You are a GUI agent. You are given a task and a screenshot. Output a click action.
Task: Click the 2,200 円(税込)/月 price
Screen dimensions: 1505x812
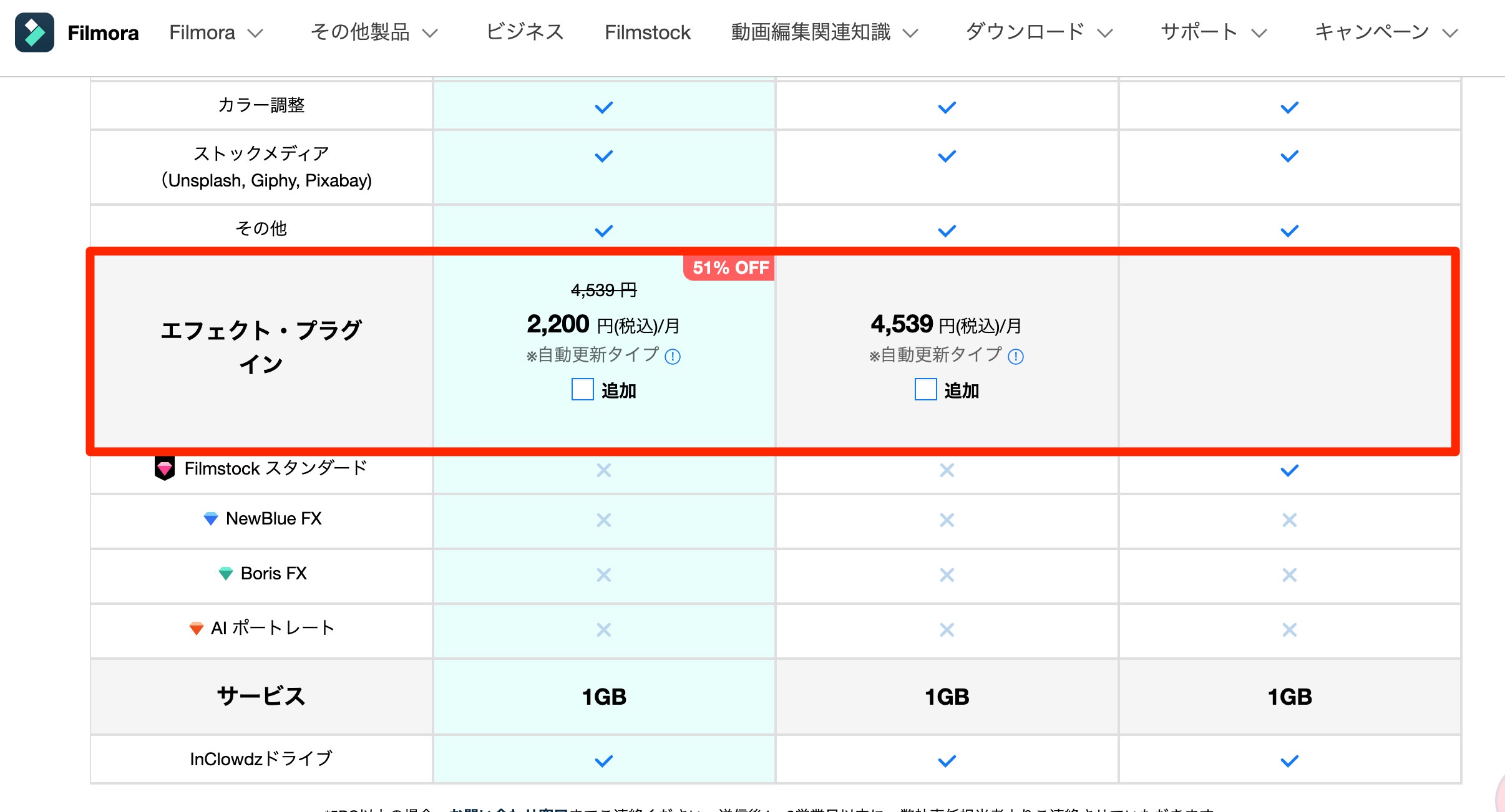click(603, 324)
